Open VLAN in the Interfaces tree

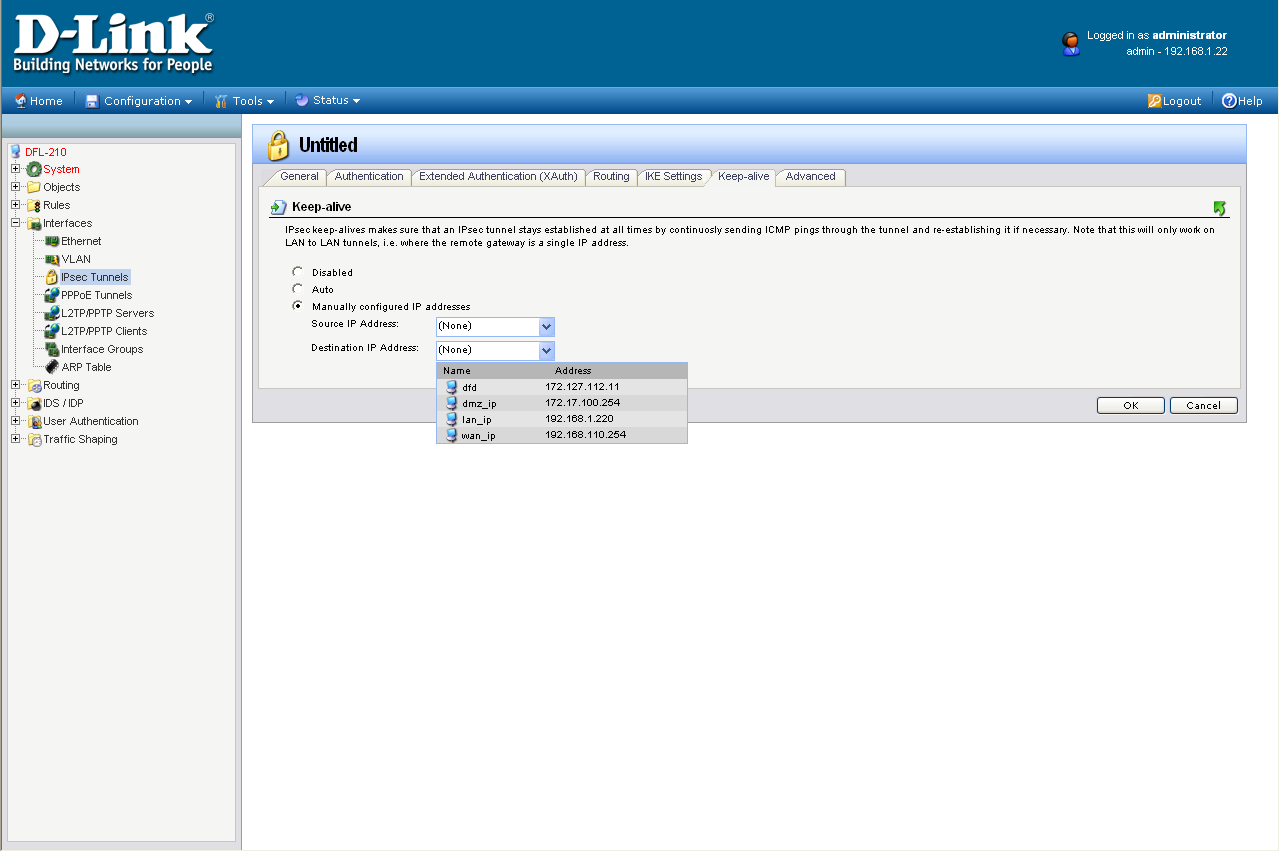point(76,260)
